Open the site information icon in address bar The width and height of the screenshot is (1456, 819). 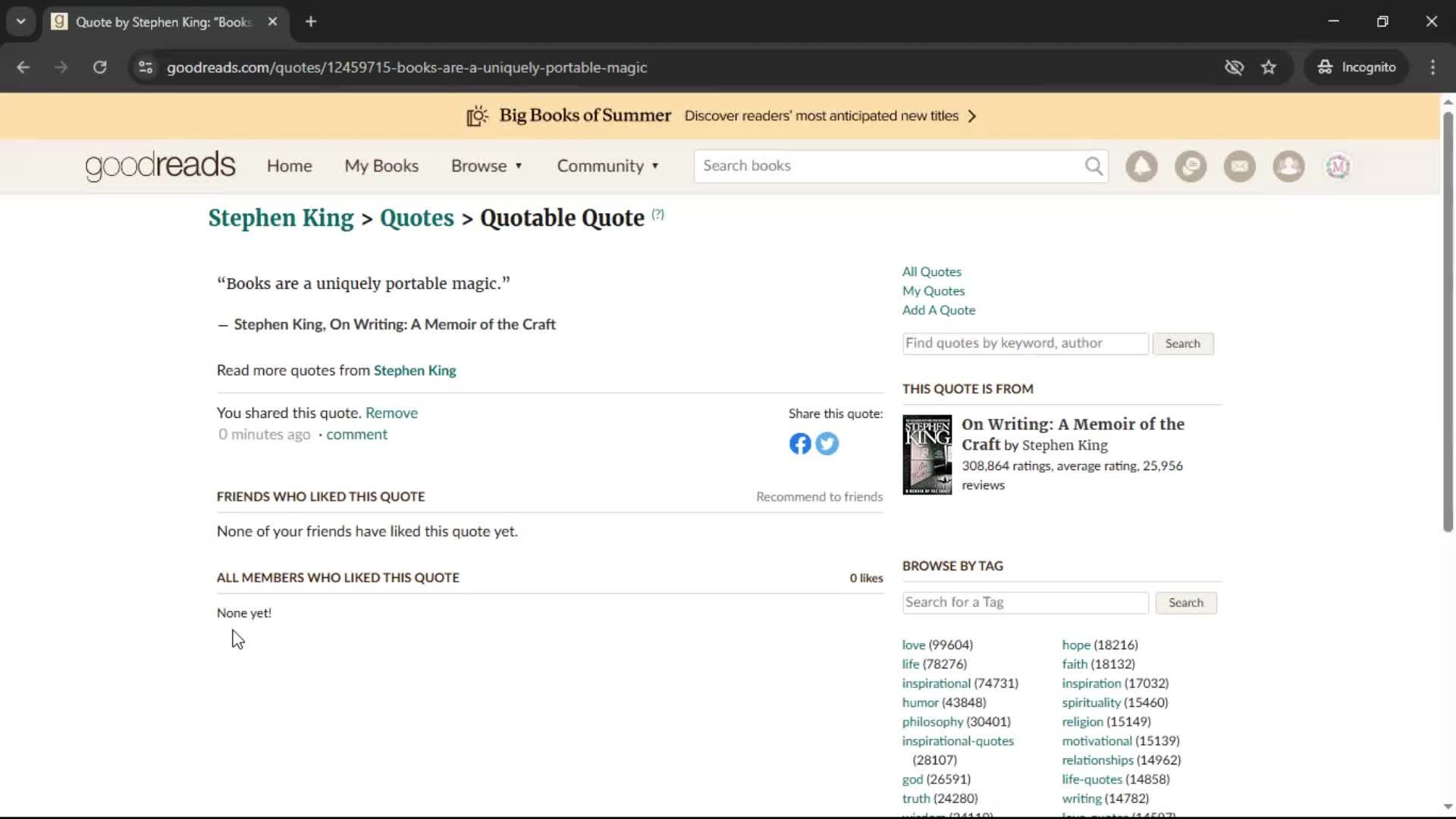pyautogui.click(x=146, y=67)
